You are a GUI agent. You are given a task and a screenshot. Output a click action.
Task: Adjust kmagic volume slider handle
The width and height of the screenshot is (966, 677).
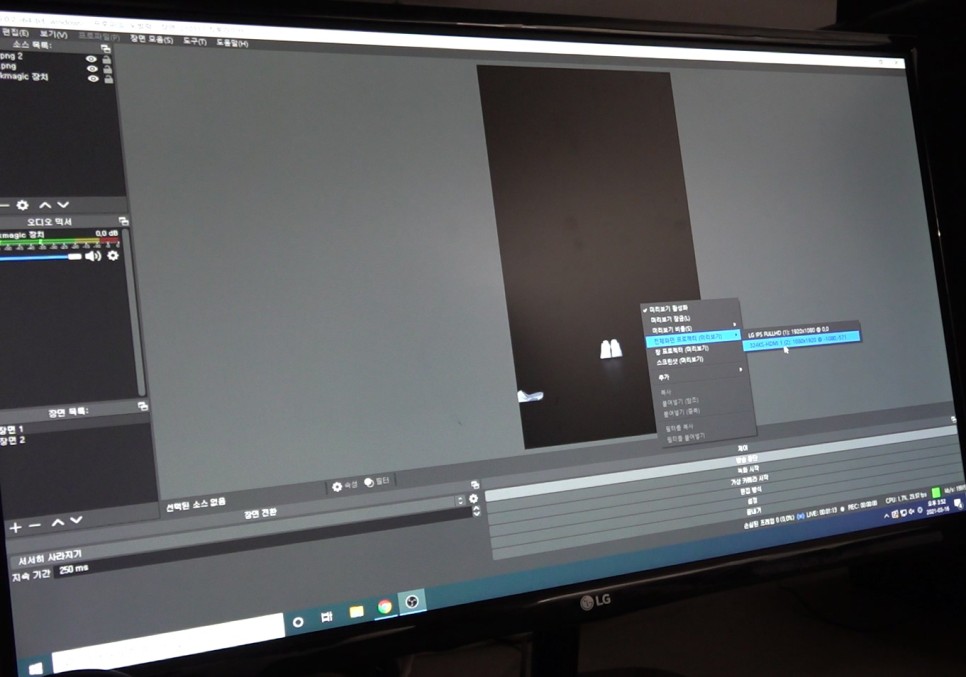pos(75,256)
